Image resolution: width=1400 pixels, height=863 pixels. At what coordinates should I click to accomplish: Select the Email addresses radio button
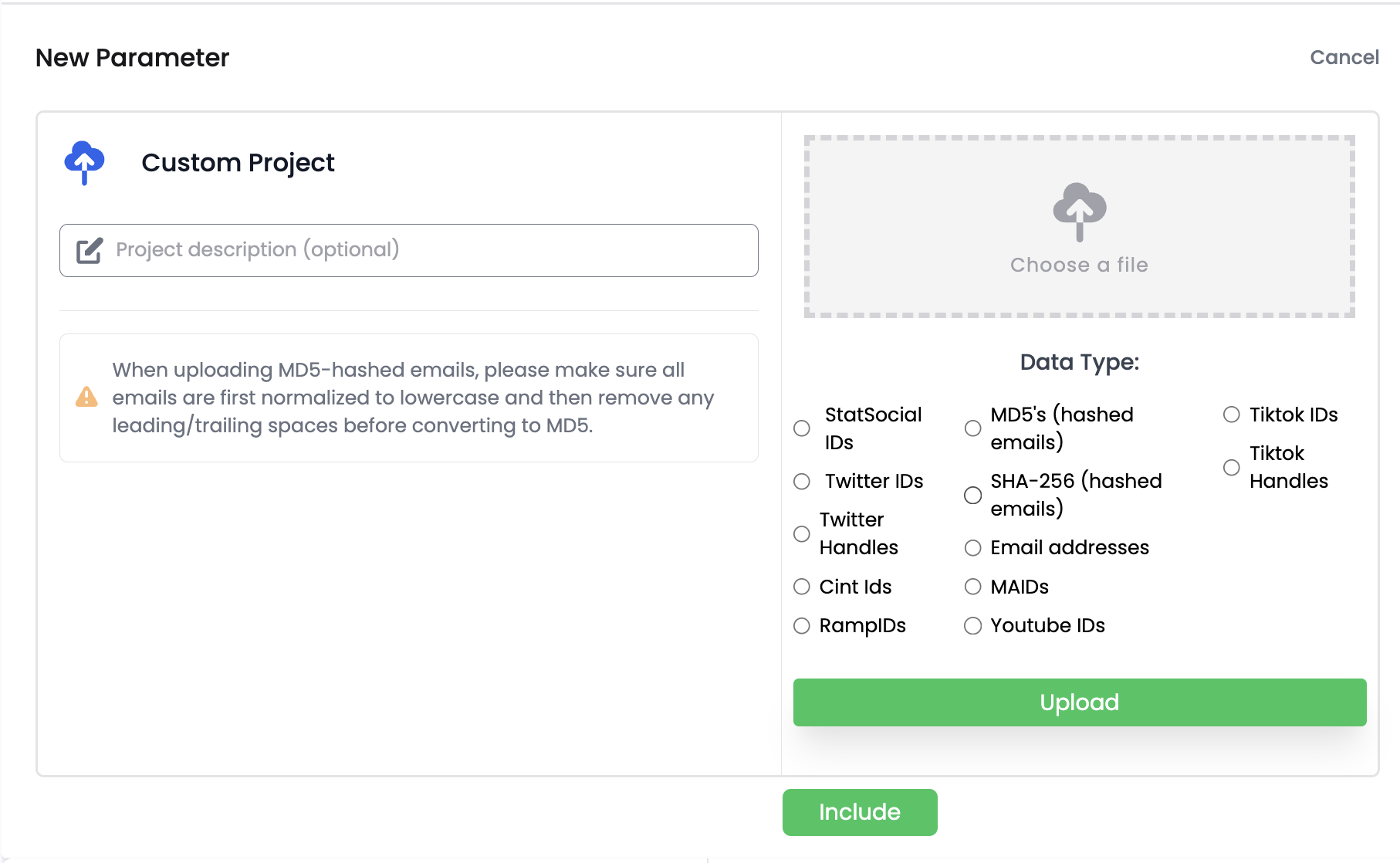(973, 548)
